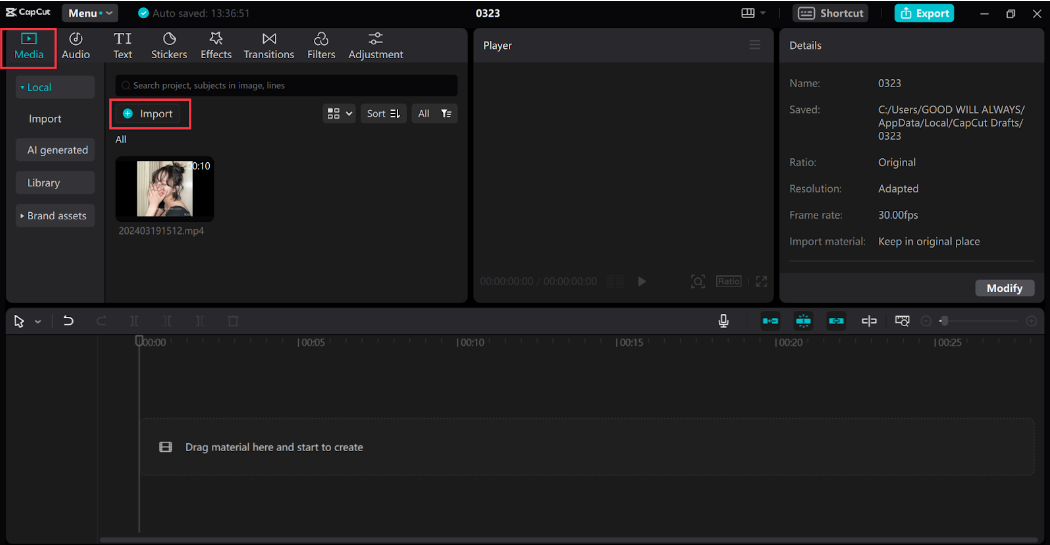Image resolution: width=1050 pixels, height=545 pixels.
Task: Select Import in the left sidebar
Action: point(45,119)
